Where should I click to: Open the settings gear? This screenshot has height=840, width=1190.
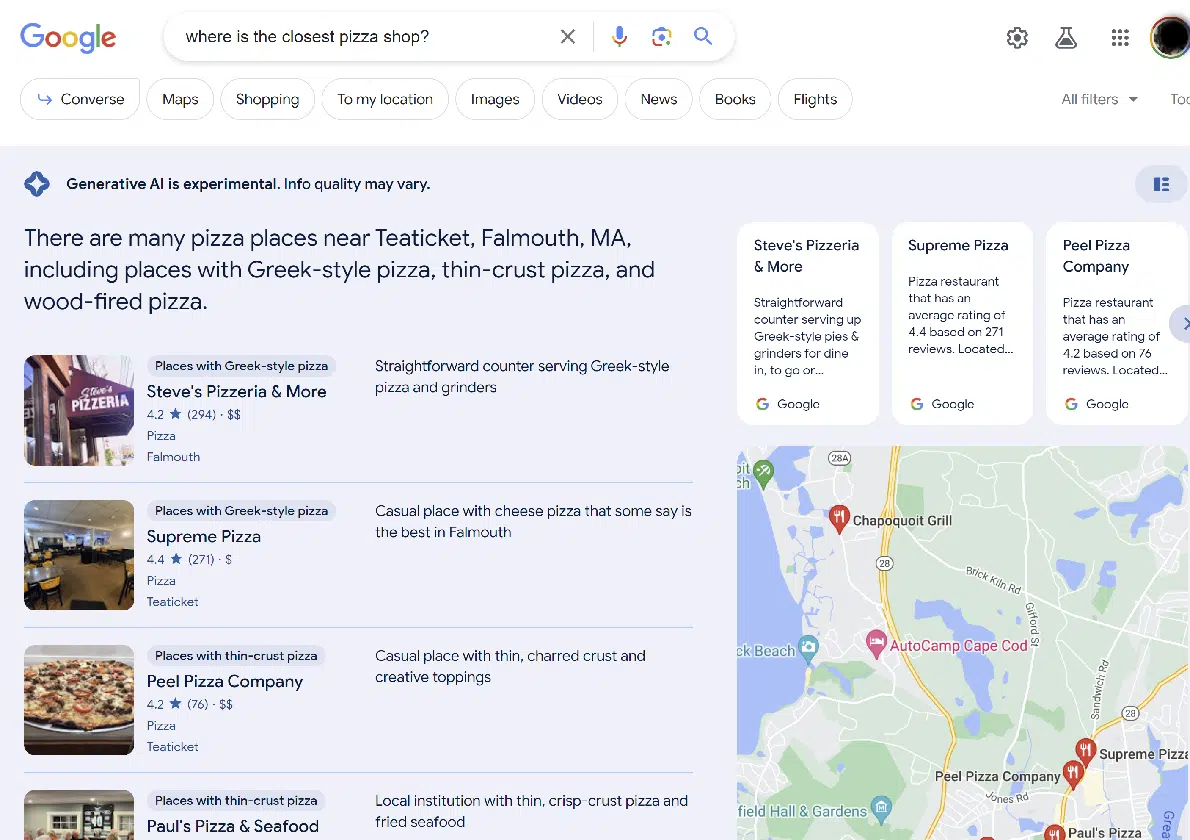(x=1017, y=38)
